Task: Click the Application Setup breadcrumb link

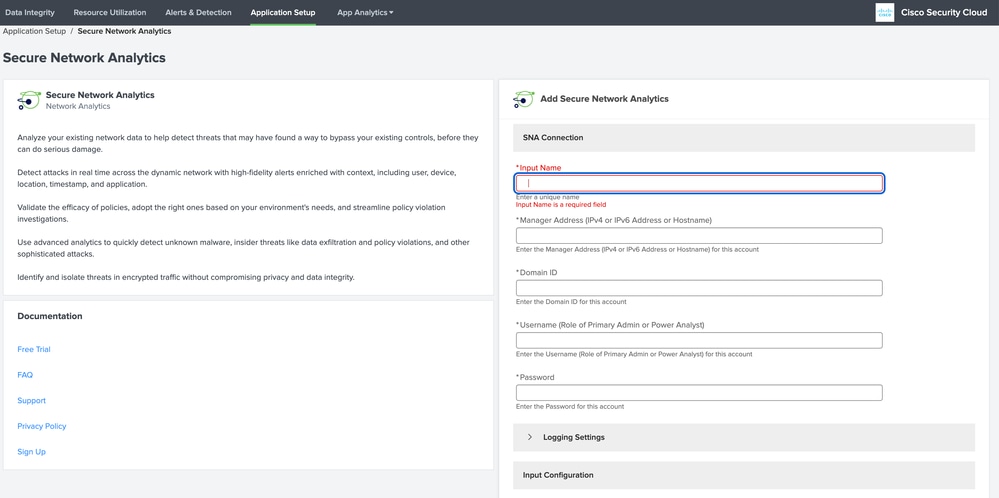Action: coord(34,31)
